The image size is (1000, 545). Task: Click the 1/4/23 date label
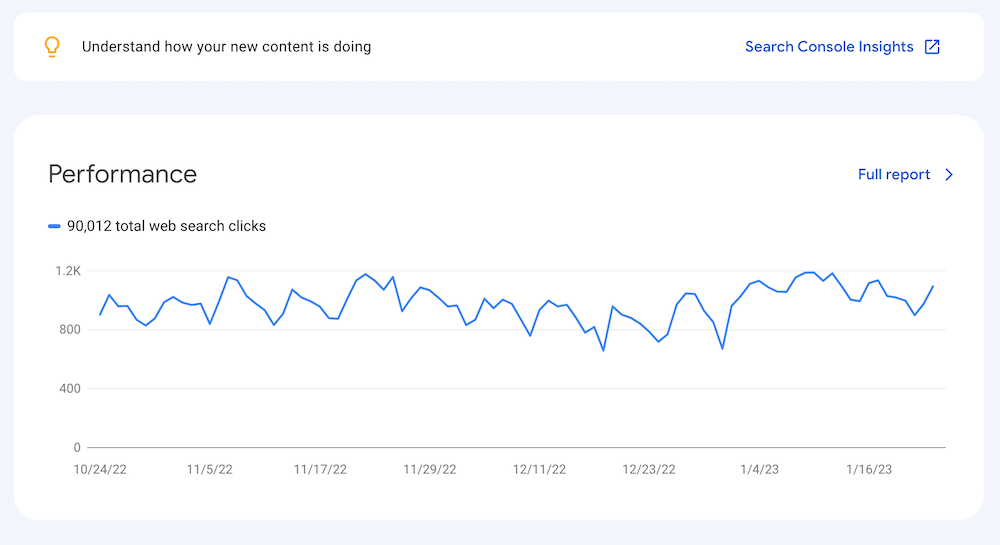click(x=761, y=468)
